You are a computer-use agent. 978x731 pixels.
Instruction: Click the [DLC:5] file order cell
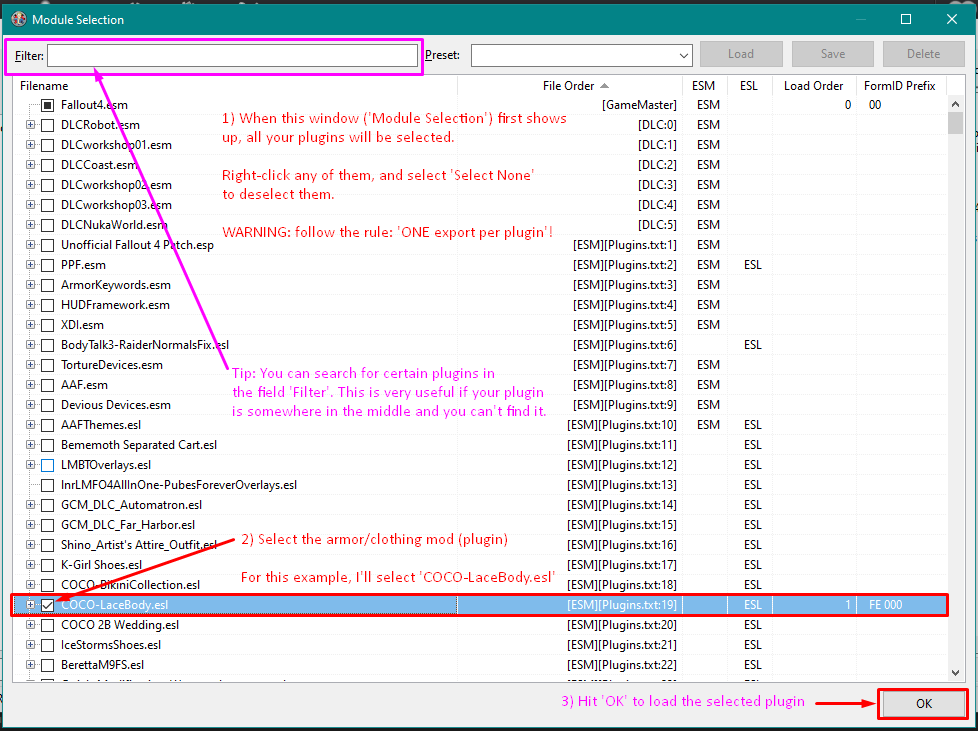tap(657, 225)
